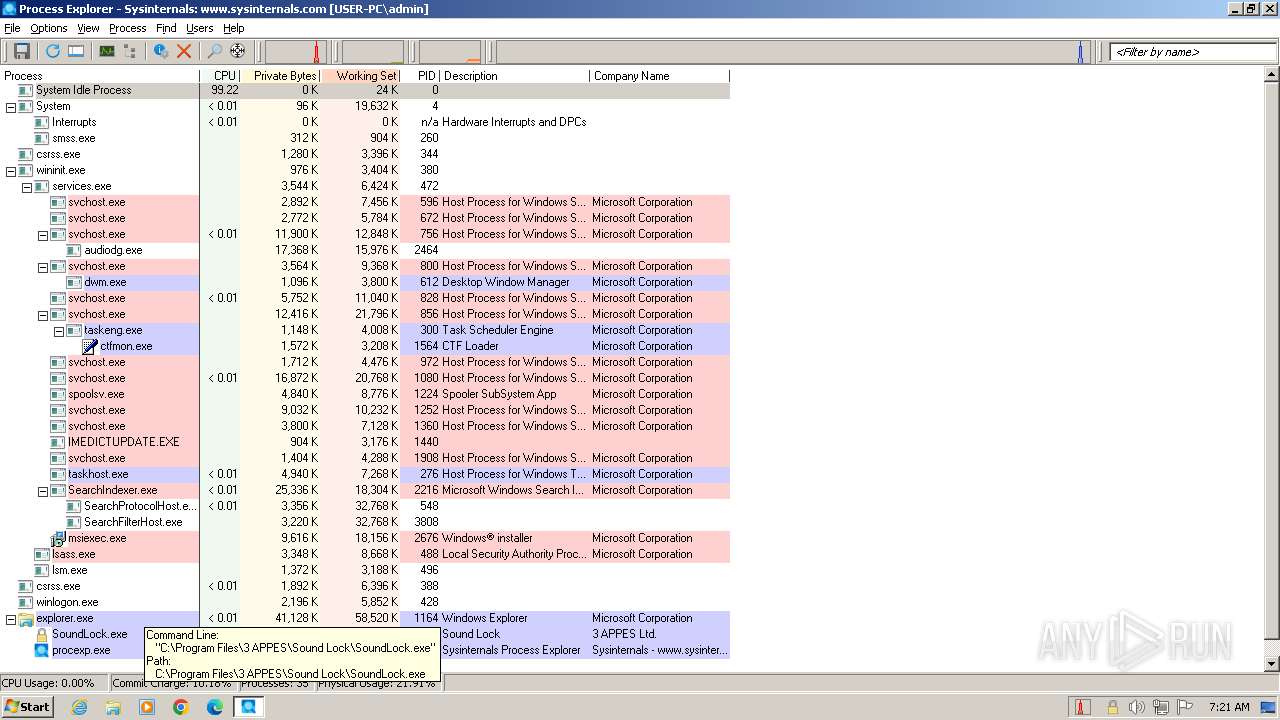
Task: Sort by Private Bytes column header
Action: point(281,75)
